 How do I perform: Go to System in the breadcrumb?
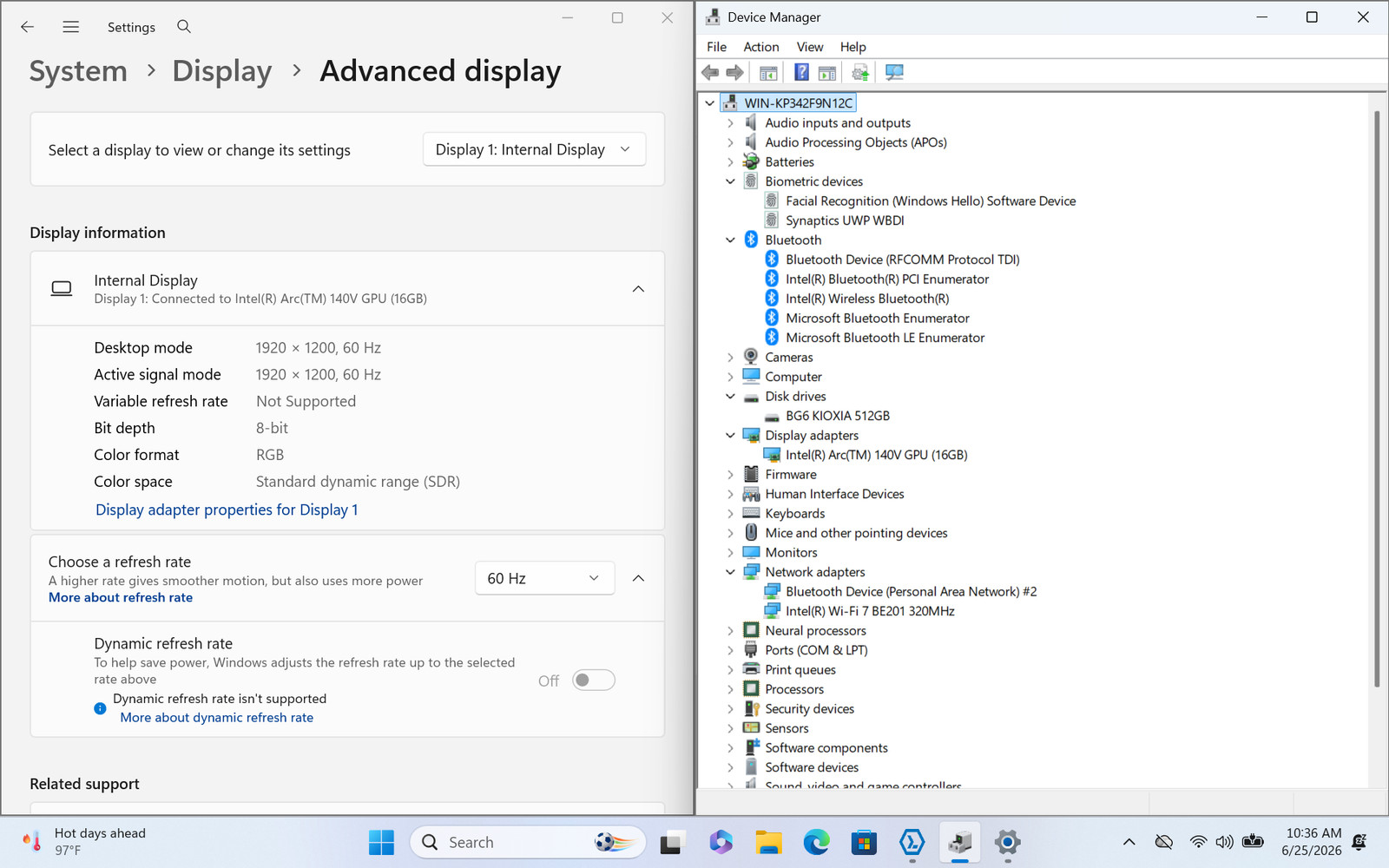[78, 71]
